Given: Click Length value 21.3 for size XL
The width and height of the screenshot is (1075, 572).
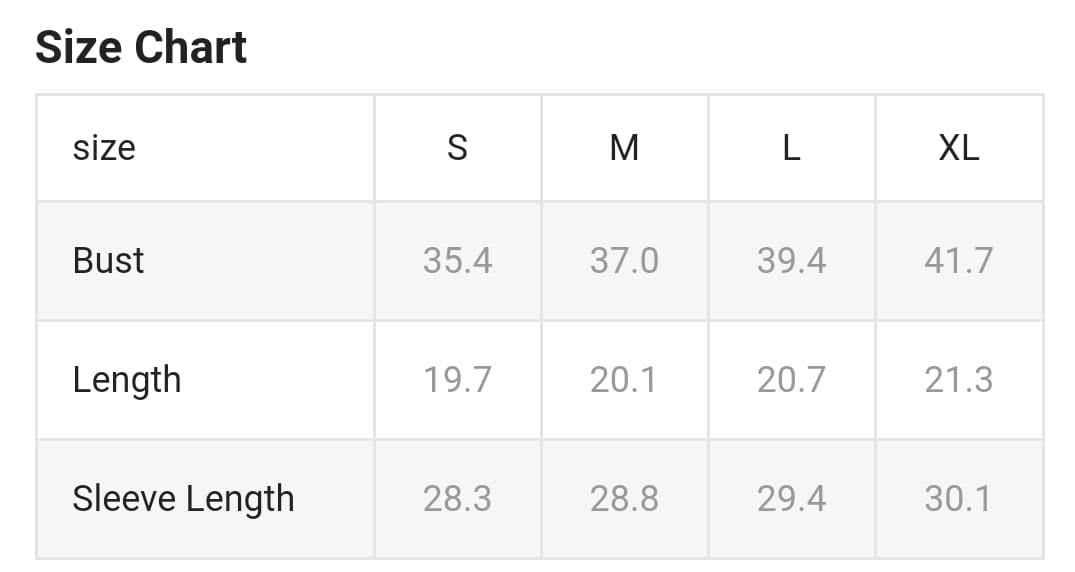Looking at the screenshot, I should point(958,380).
